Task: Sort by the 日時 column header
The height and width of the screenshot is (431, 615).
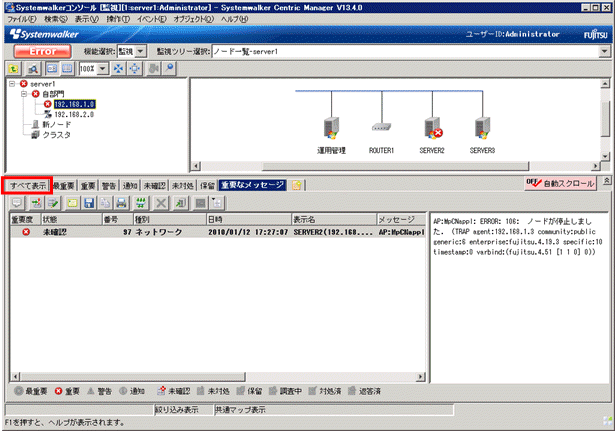Action: [249, 219]
